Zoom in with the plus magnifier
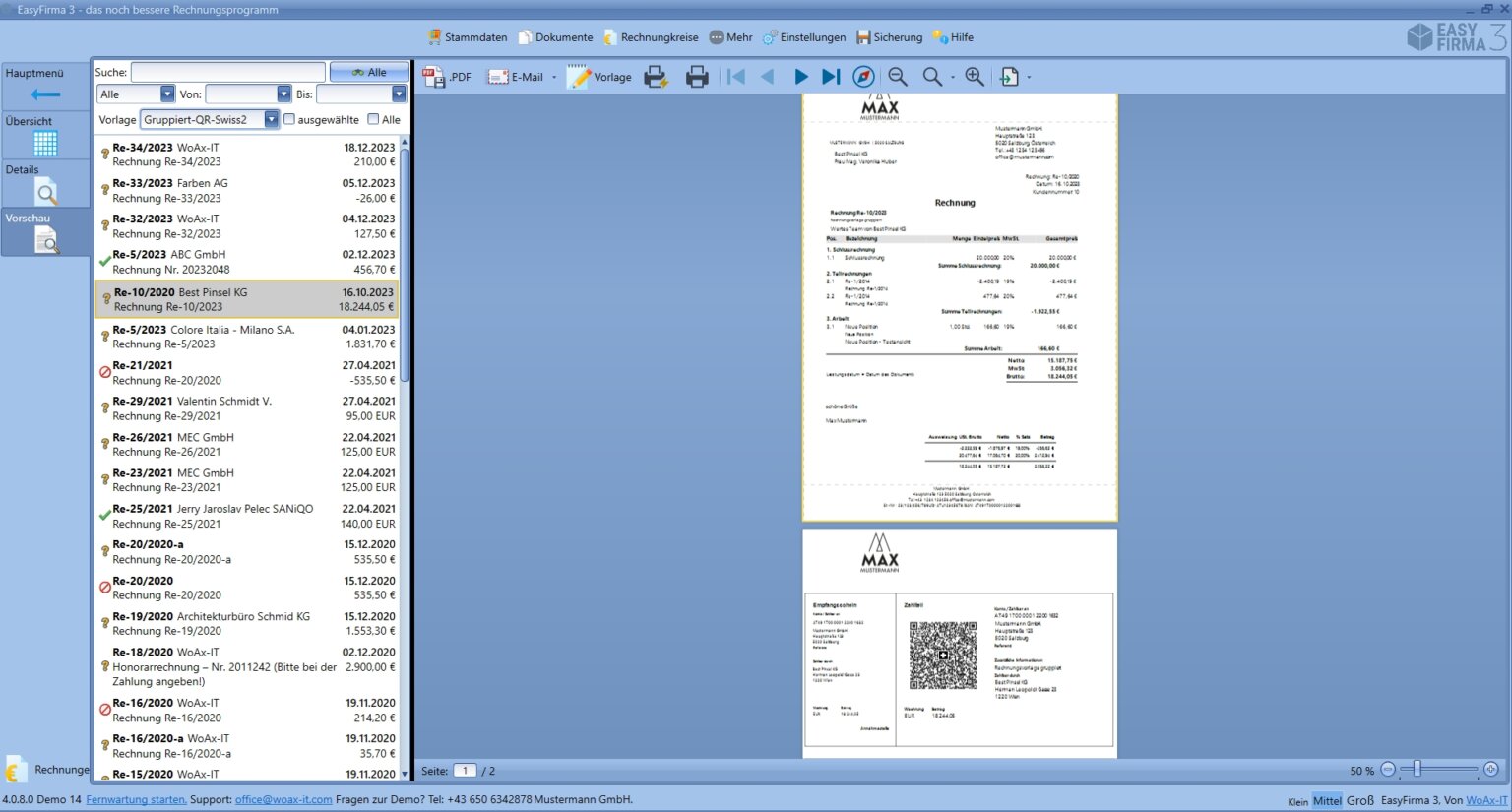 974,77
